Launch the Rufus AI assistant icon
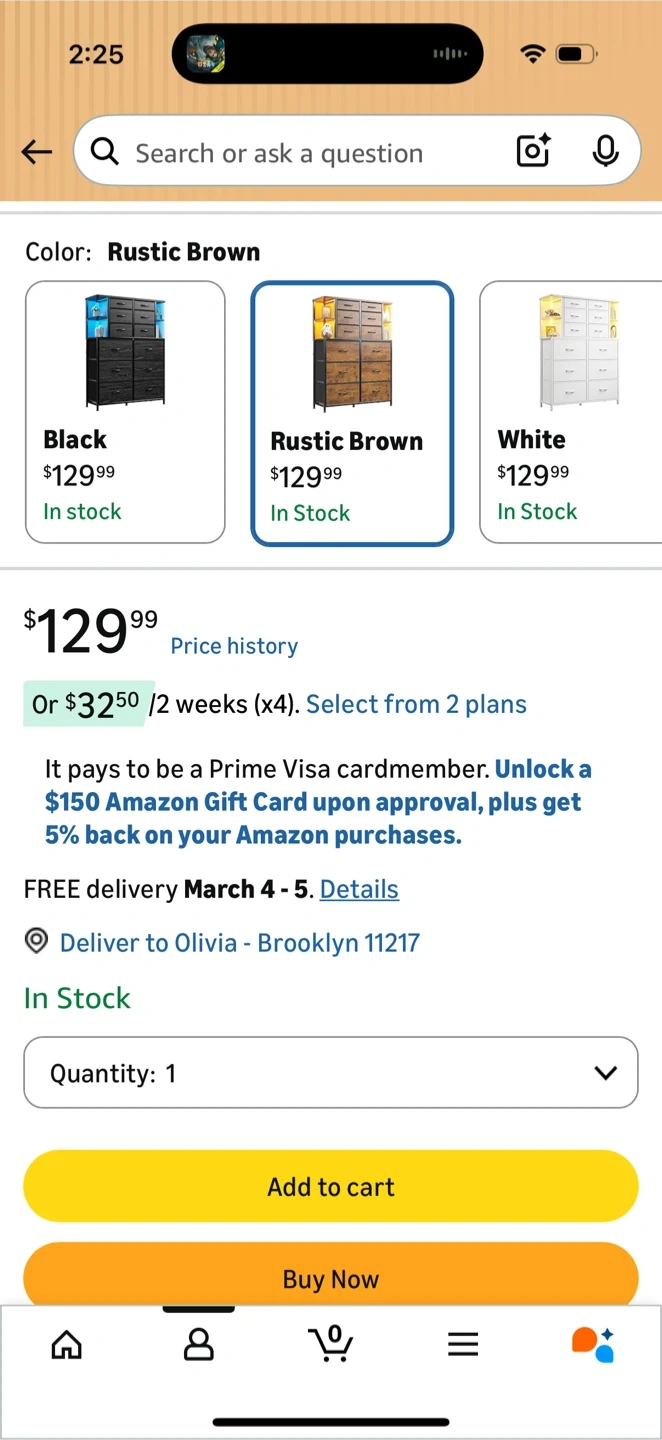Viewport: 662px width, 1440px height. coord(593,1345)
